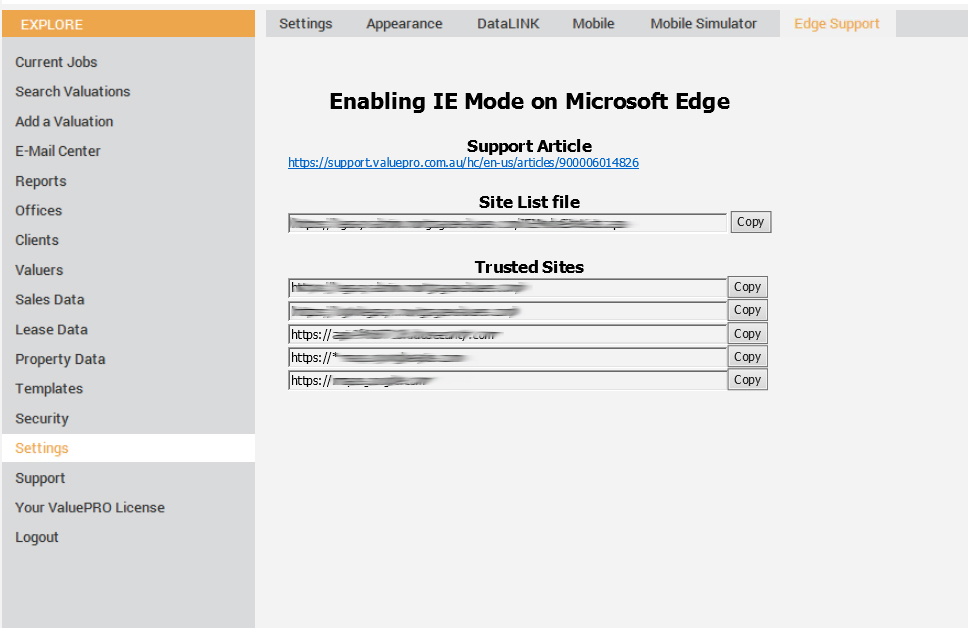Switch to the Appearance tab

(x=404, y=23)
